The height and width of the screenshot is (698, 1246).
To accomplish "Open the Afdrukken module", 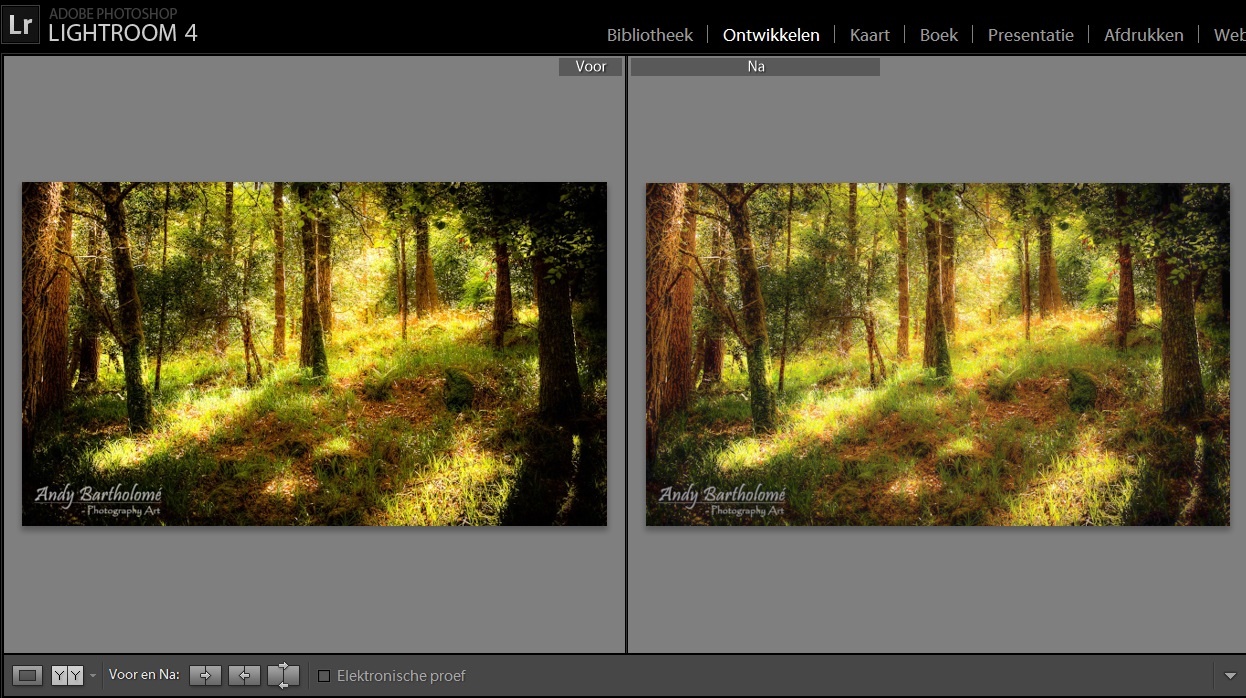I will 1144,35.
